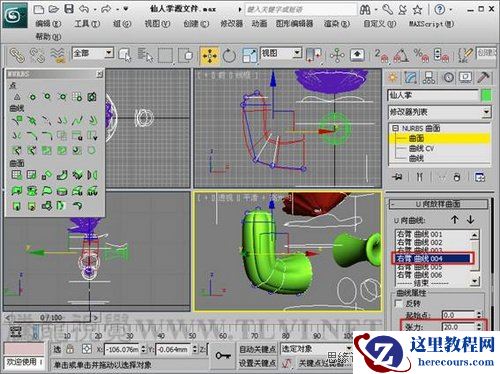500x374 pixels.
Task: Open the 编辑(E) menu
Action: (x=49, y=24)
